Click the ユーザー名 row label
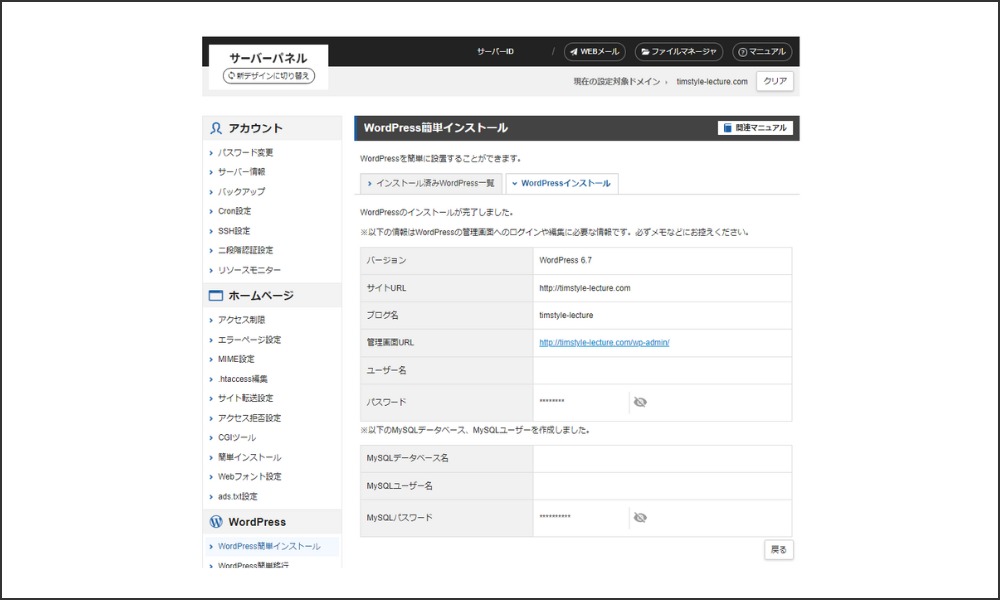Viewport: 1000px width, 600px height. pyautogui.click(x=386, y=370)
